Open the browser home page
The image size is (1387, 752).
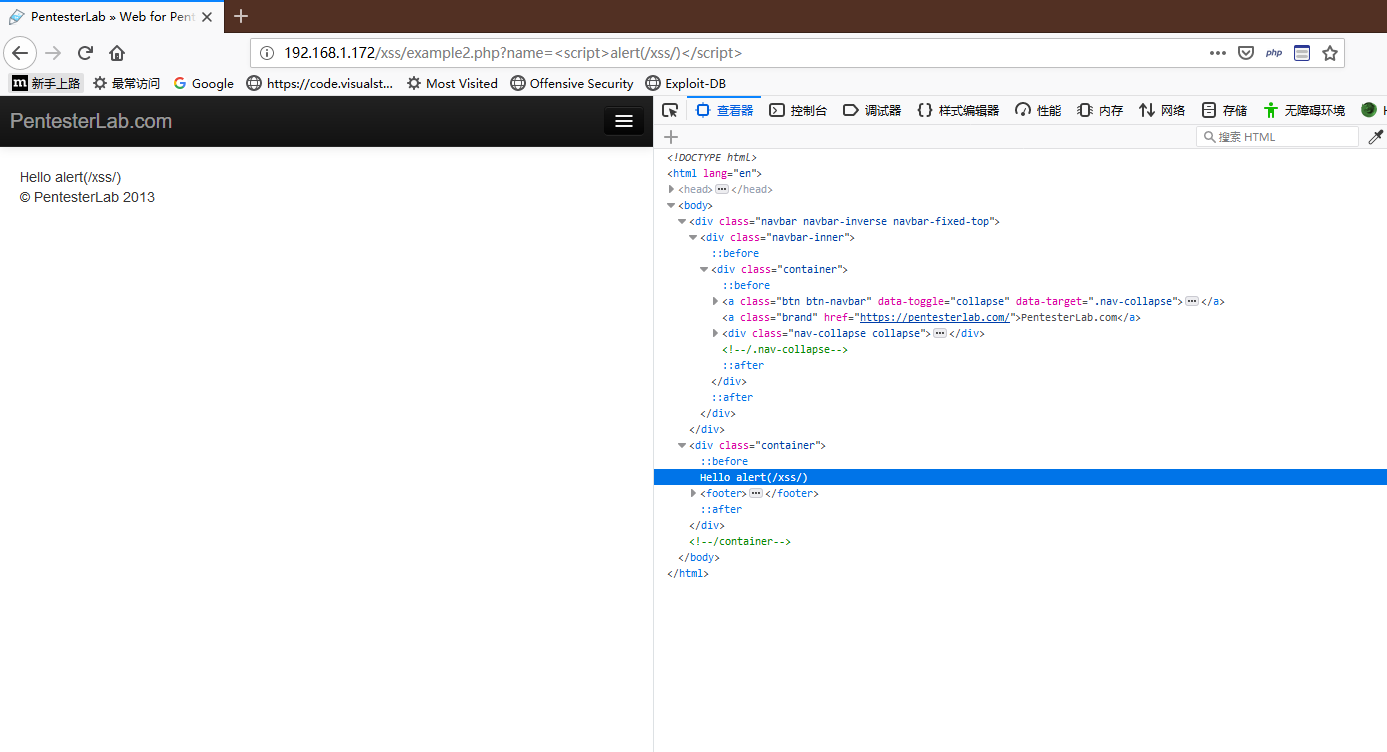tap(117, 53)
